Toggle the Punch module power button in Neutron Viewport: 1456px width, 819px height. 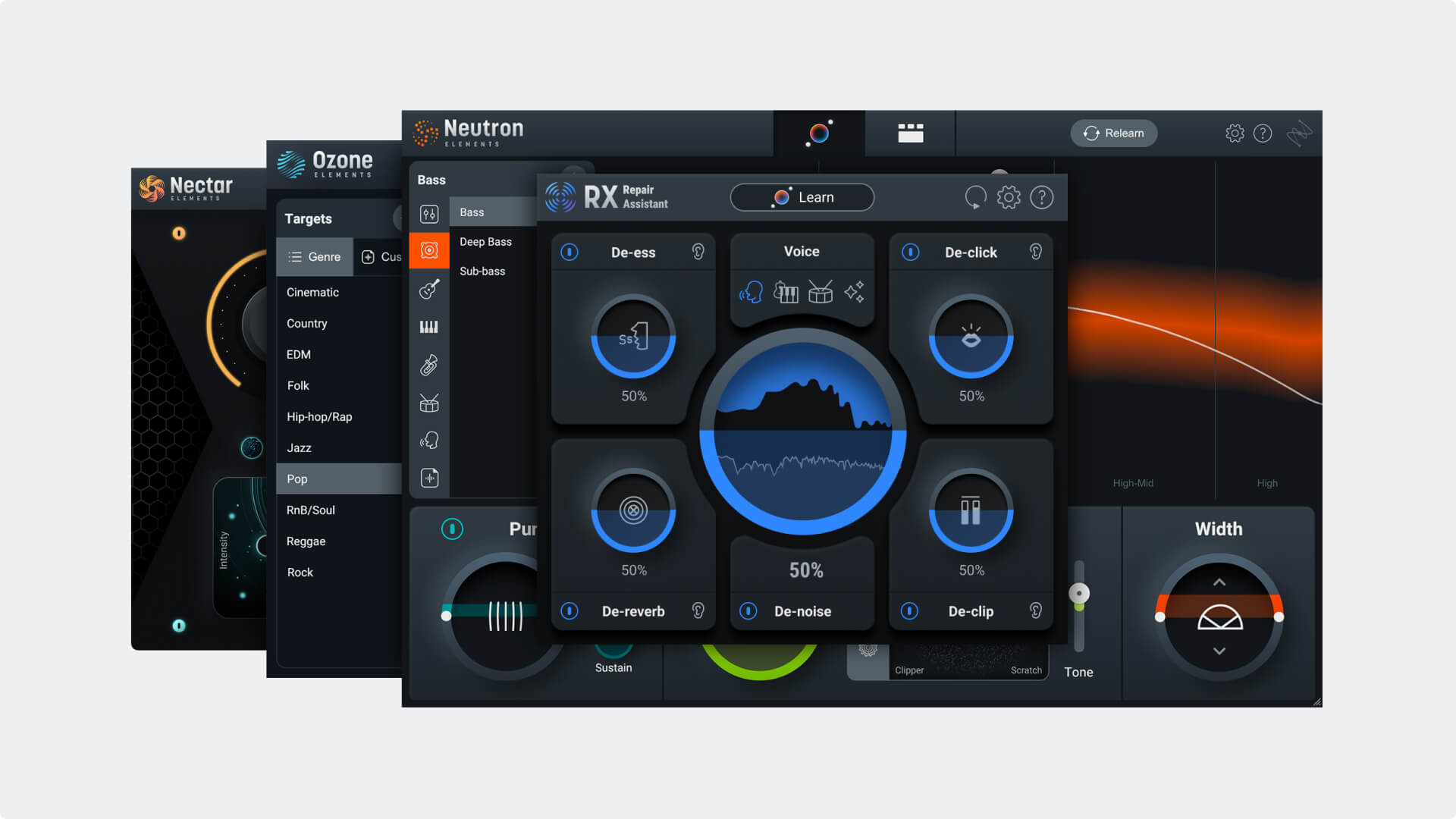(x=452, y=529)
